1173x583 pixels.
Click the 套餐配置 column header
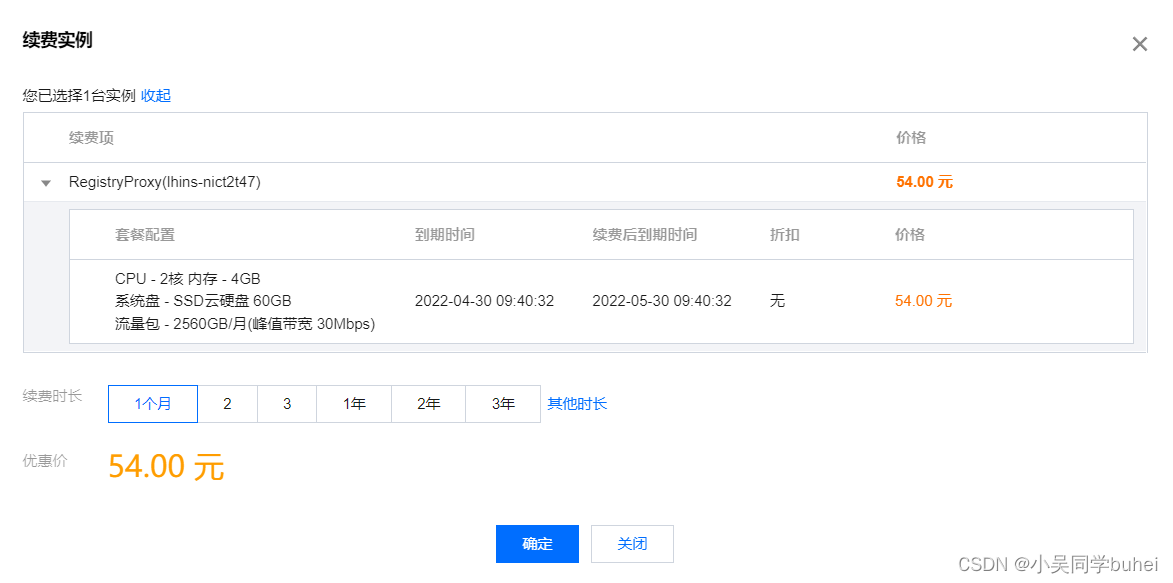[x=144, y=235]
